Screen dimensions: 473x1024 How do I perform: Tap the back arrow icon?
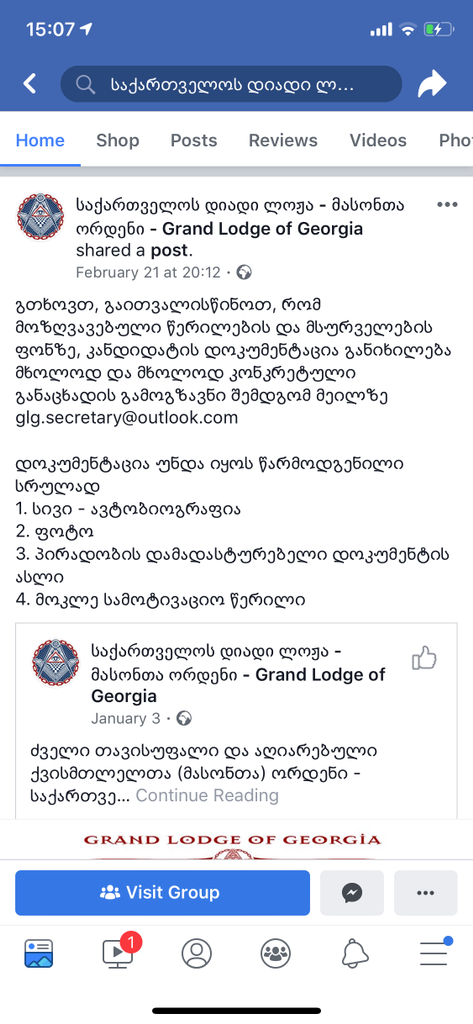(x=29, y=84)
